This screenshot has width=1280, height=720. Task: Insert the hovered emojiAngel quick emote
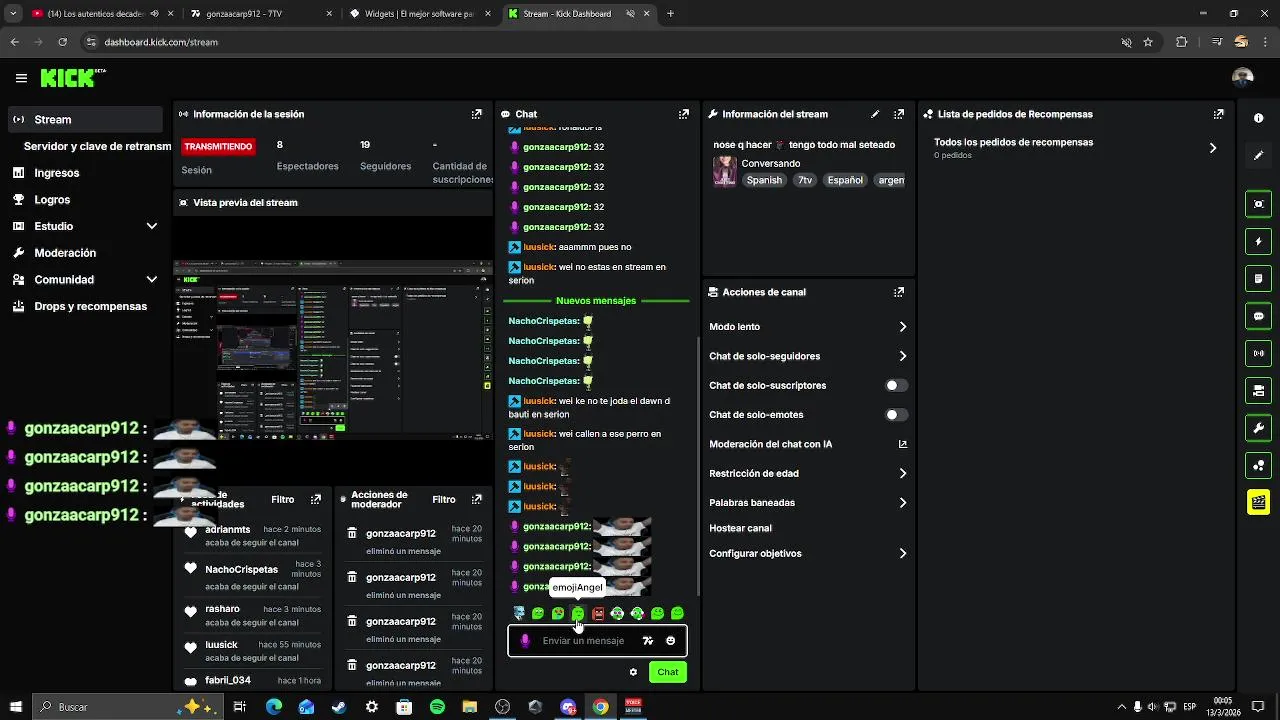[x=578, y=613]
